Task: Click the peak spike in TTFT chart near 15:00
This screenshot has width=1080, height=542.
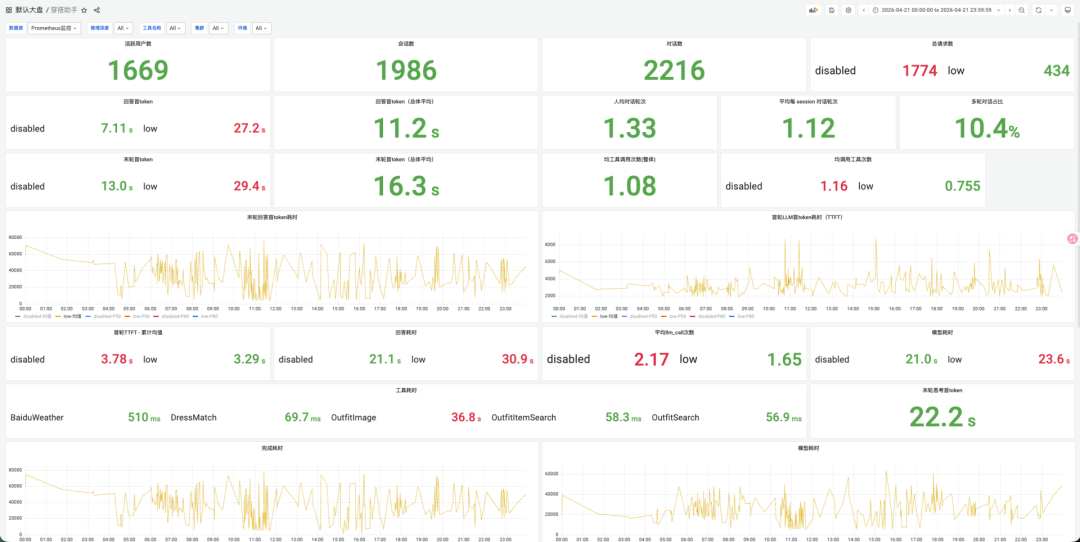Action: [x=875, y=240]
